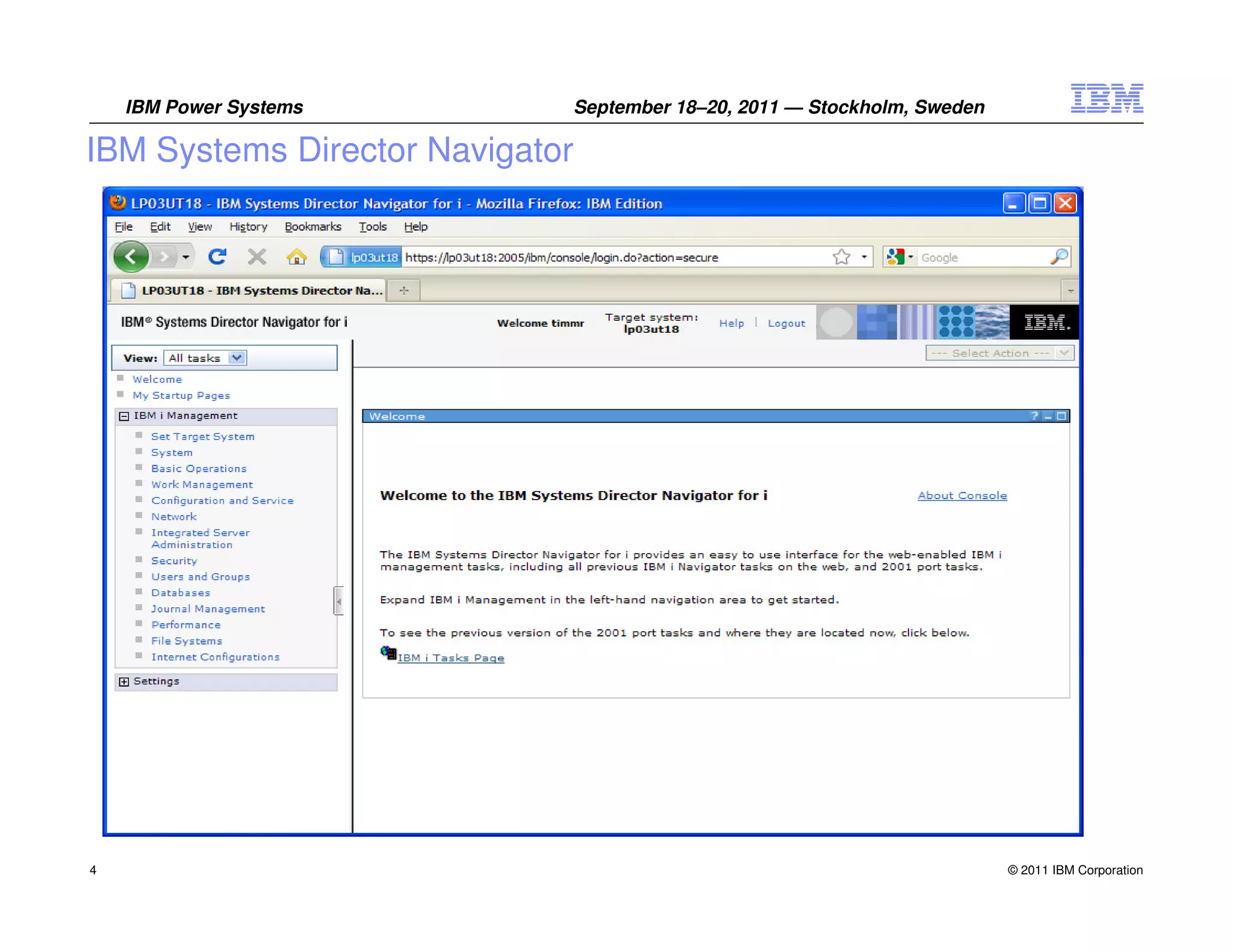This screenshot has width=1233, height=952.
Task: Open help with the Welcome portlet question mark
Action: click(1034, 416)
